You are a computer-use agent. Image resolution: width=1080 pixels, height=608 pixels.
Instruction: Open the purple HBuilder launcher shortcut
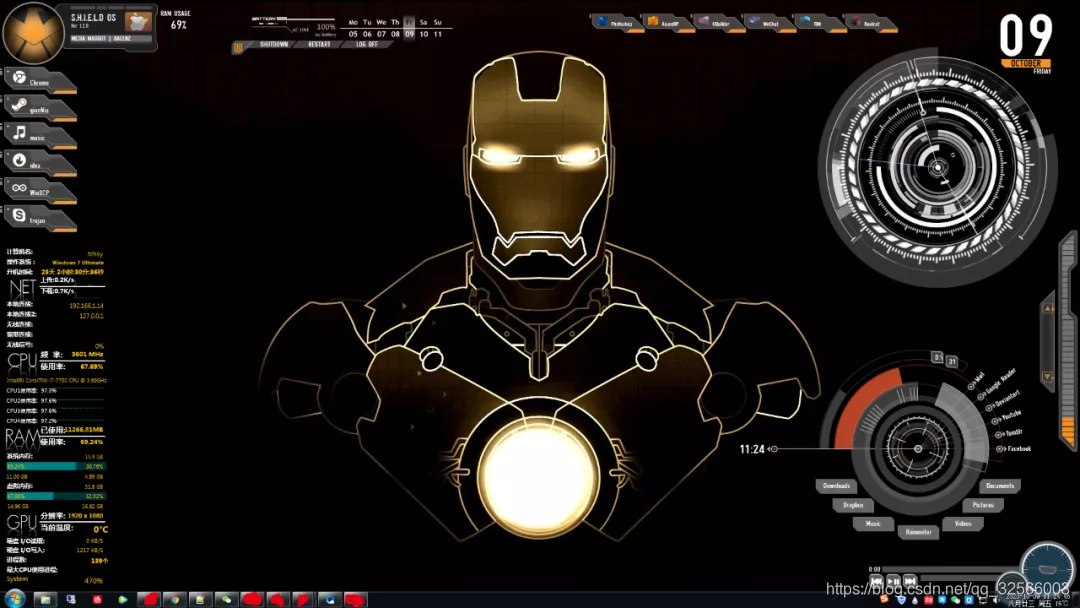point(718,23)
